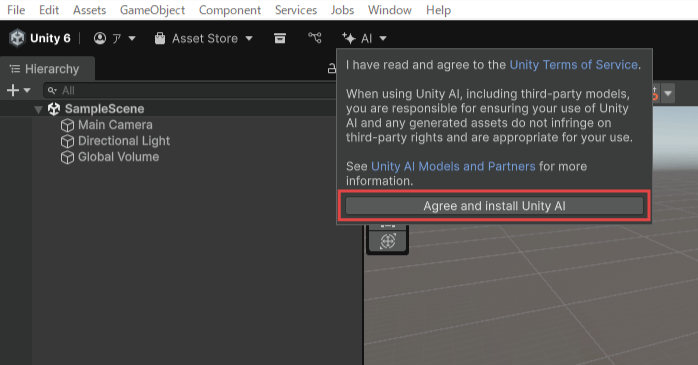The height and width of the screenshot is (365, 698).
Task: Click the Main Camera cube icon
Action: 67,125
